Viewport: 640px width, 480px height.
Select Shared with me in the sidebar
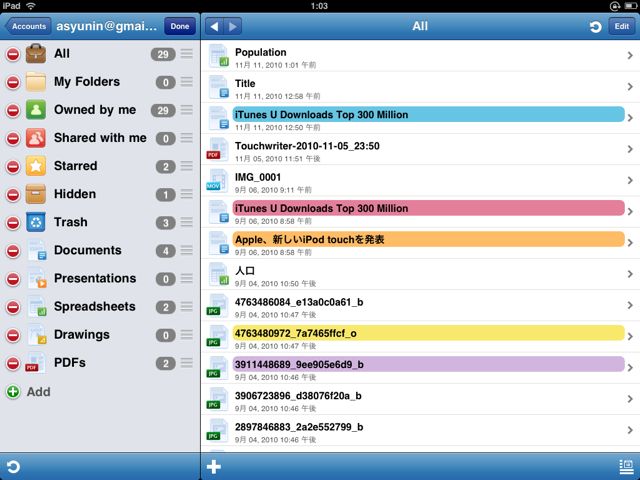(100, 138)
